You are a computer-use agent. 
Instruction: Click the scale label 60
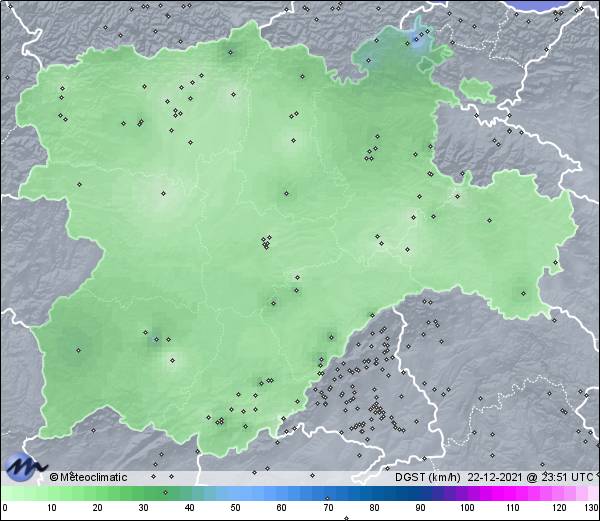coord(282,508)
